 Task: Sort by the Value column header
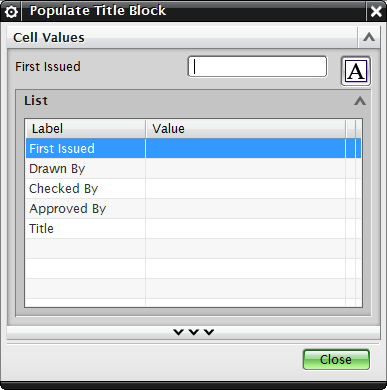[246, 129]
